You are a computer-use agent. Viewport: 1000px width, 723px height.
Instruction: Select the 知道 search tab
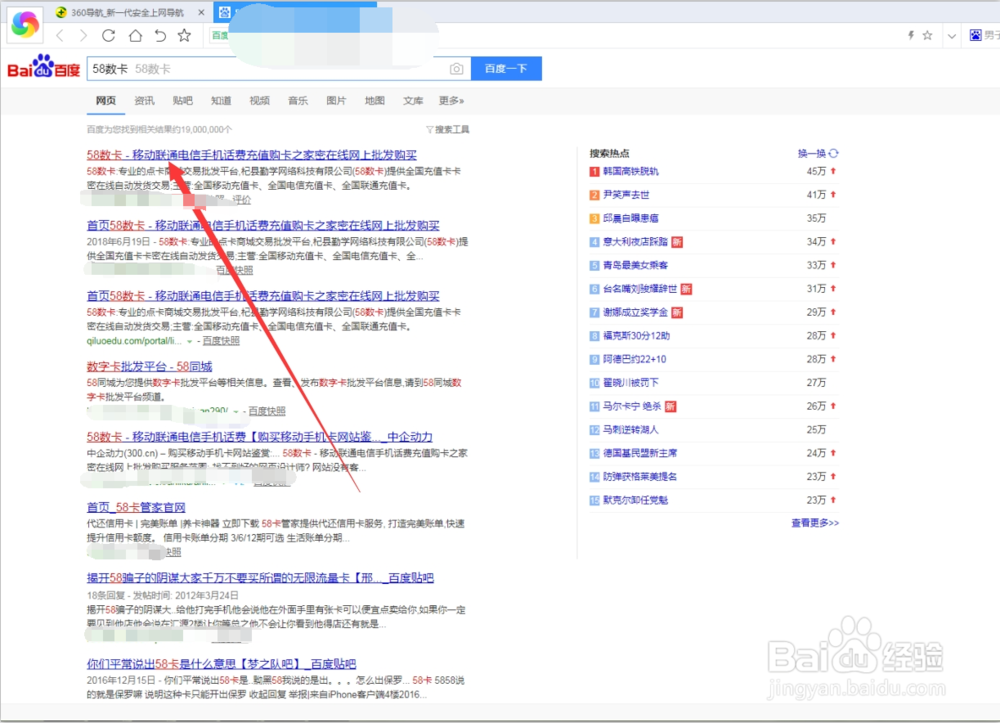pos(221,101)
